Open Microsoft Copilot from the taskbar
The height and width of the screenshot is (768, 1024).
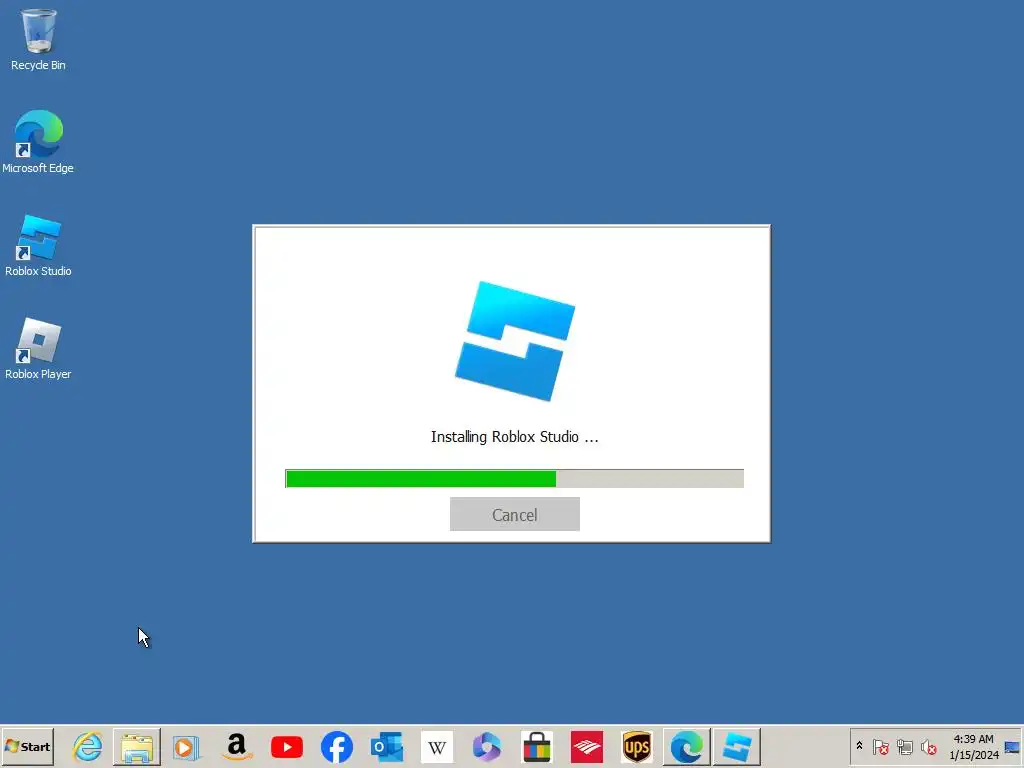tap(487, 746)
